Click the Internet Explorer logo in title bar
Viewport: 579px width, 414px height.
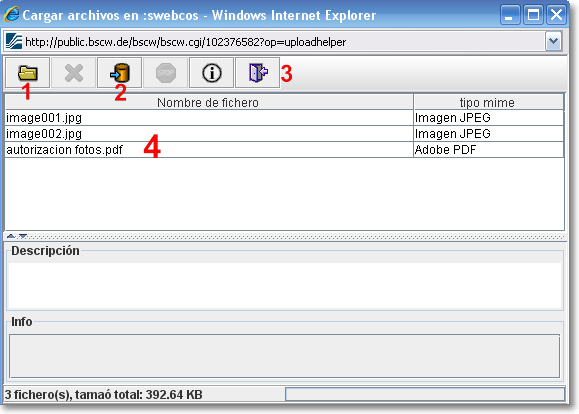11,14
